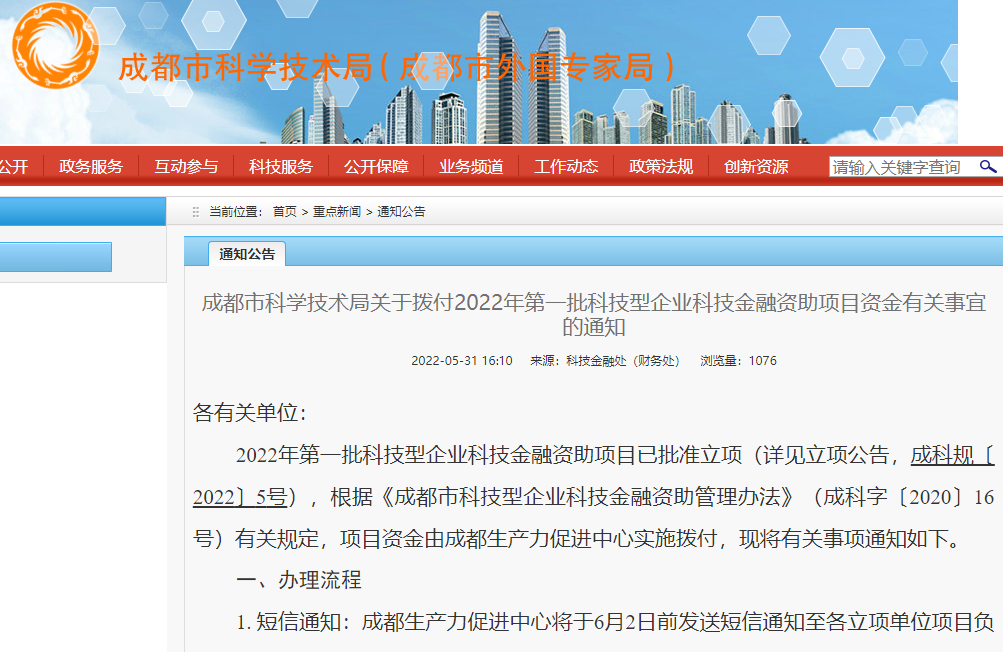Click 重点新闻 in the breadcrumb

(x=337, y=212)
